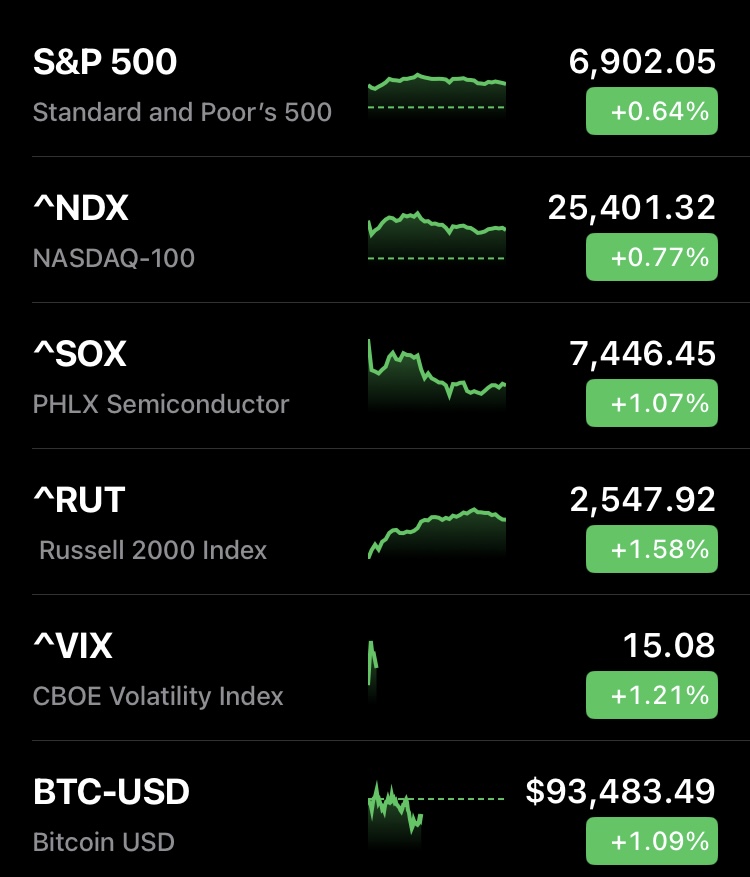Image resolution: width=750 pixels, height=877 pixels.
Task: Toggle the NASDAQ-100 +0.77% change badge
Action: 651,258
